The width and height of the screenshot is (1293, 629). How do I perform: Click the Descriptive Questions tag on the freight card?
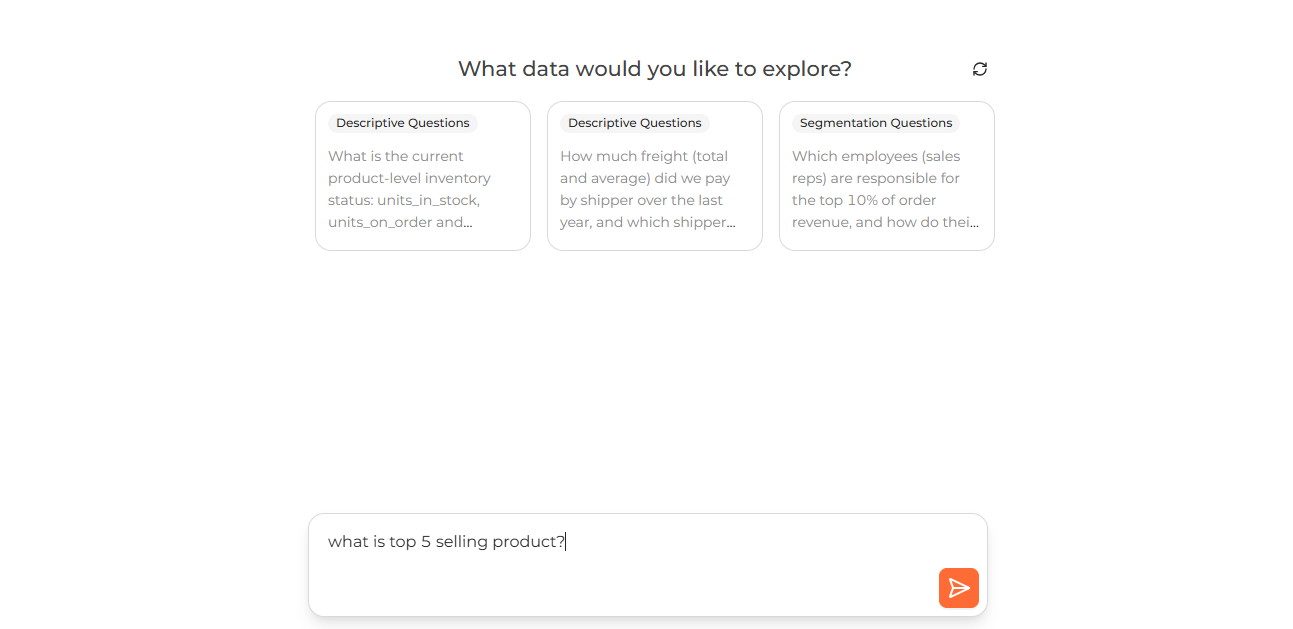click(x=635, y=123)
